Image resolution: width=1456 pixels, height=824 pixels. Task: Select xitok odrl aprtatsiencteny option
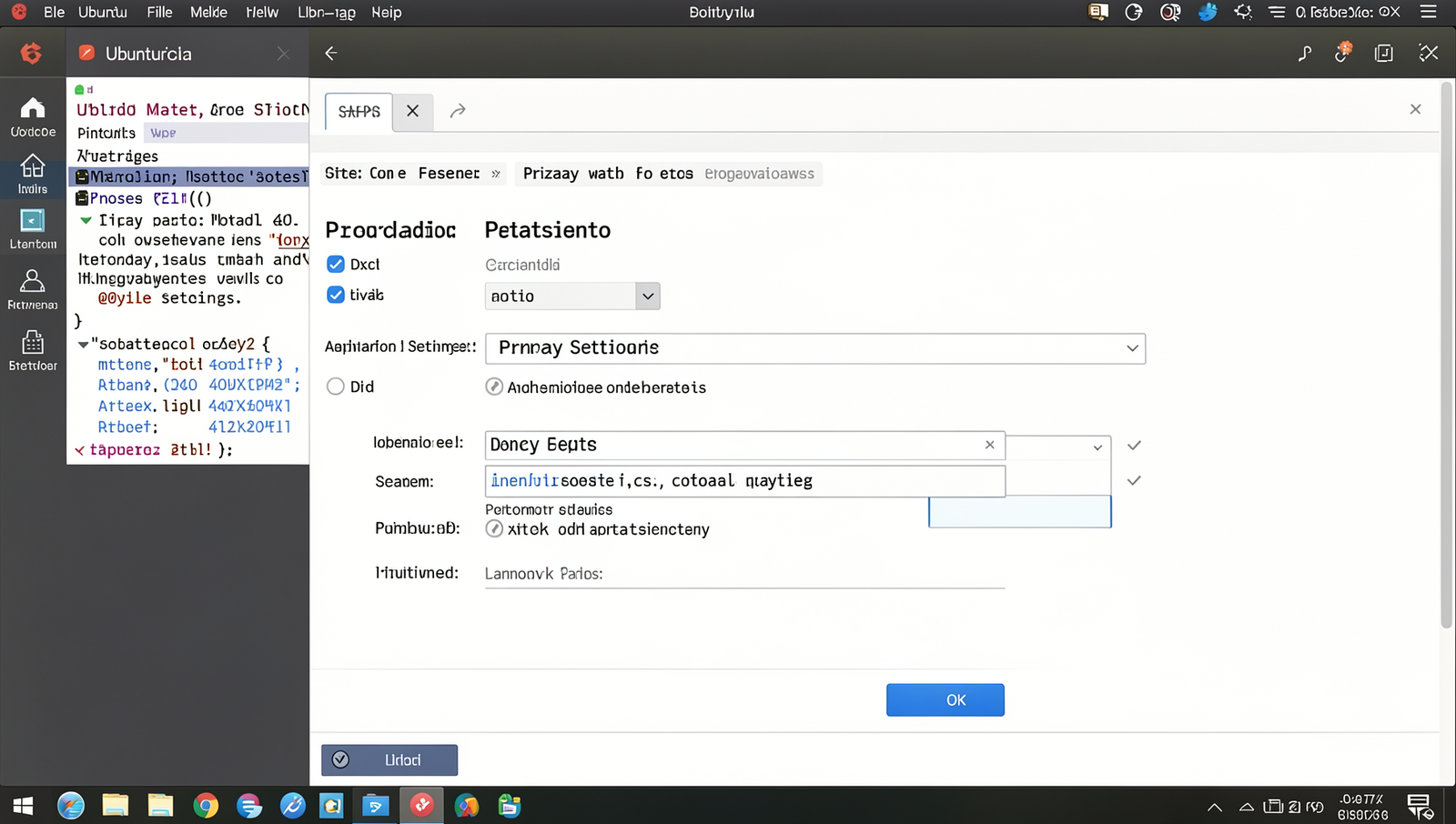point(494,528)
